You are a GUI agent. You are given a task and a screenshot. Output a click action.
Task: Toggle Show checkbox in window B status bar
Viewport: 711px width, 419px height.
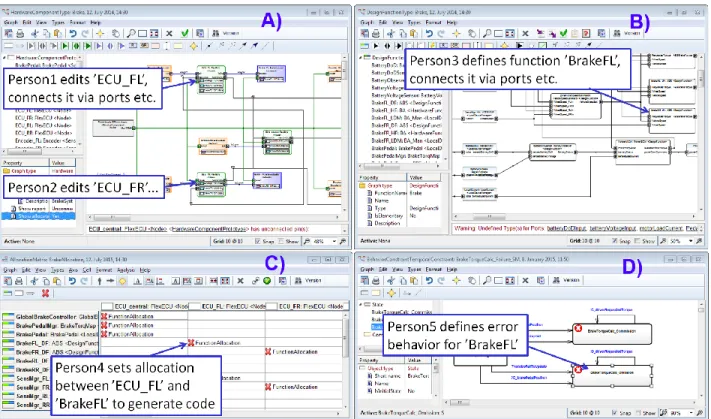638,241
